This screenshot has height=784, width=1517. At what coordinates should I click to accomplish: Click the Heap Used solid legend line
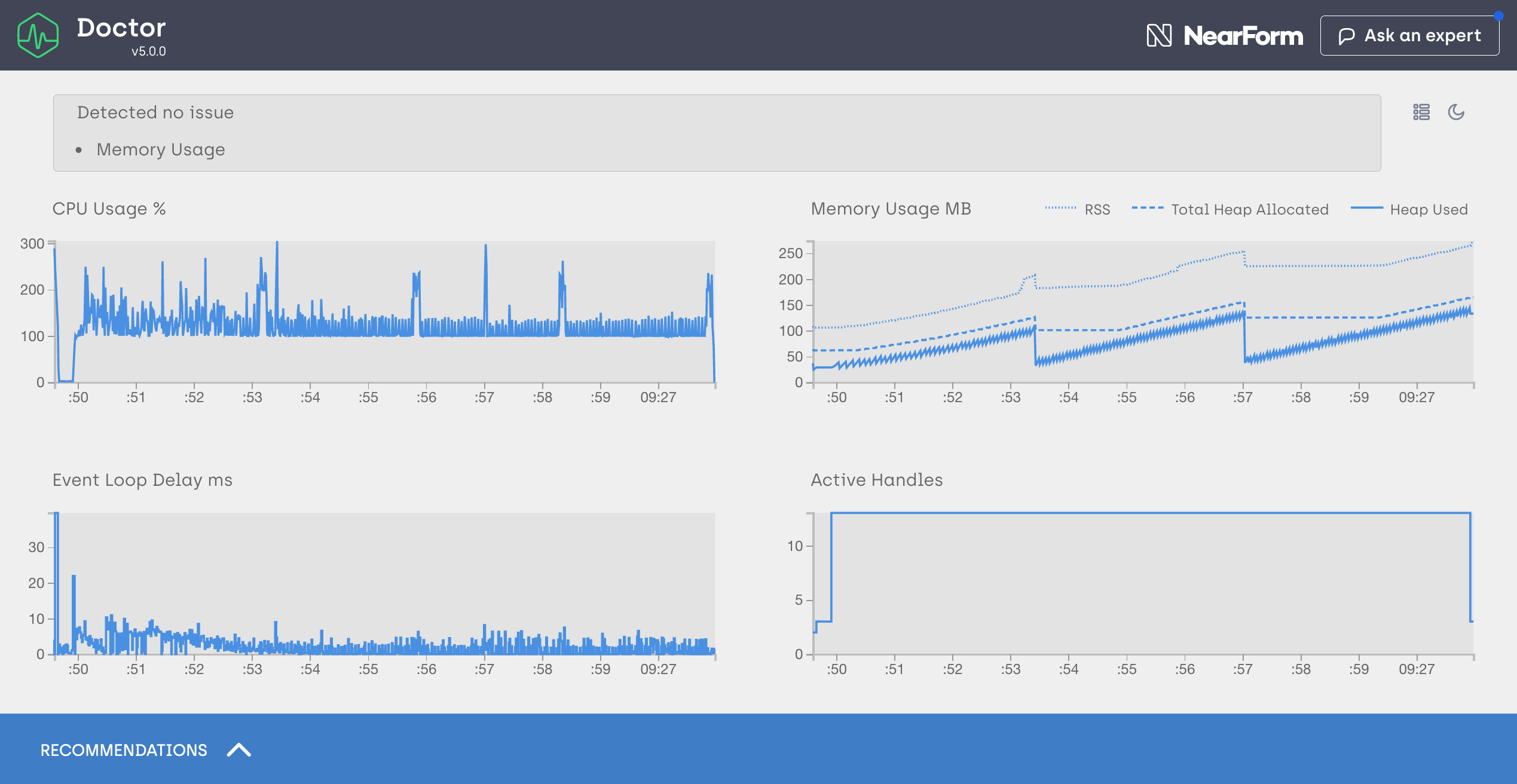[1366, 209]
